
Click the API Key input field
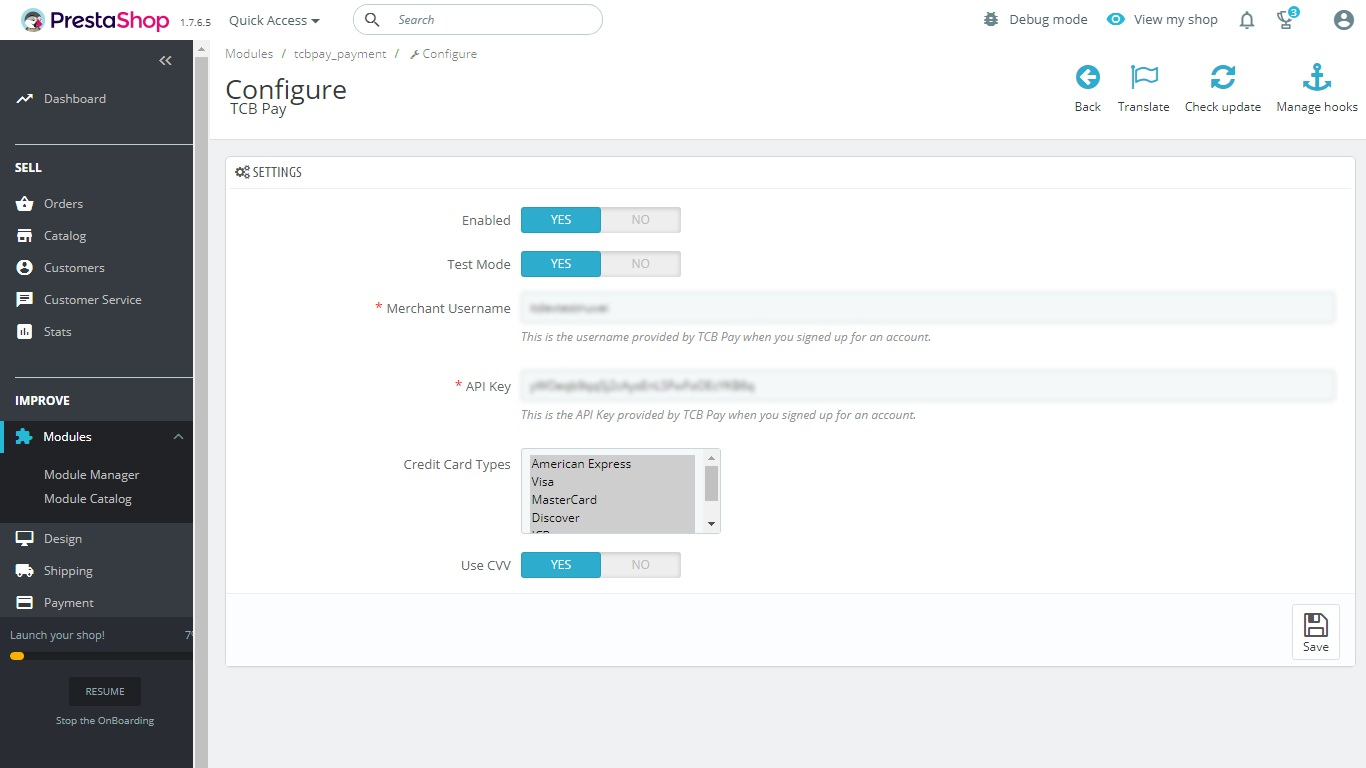coord(928,386)
